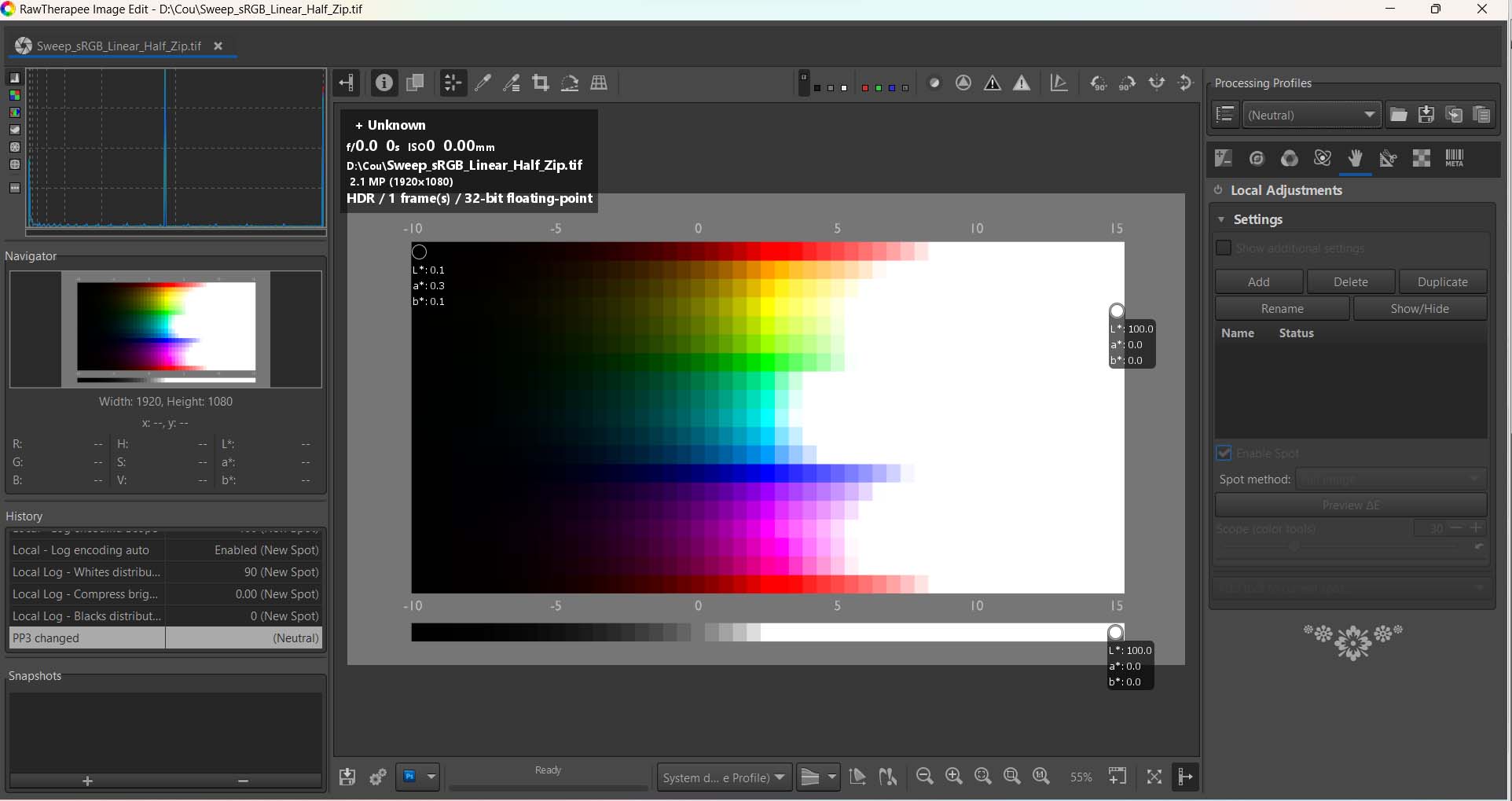Zoom in on the preview
The height and width of the screenshot is (801, 1512).
(x=954, y=777)
